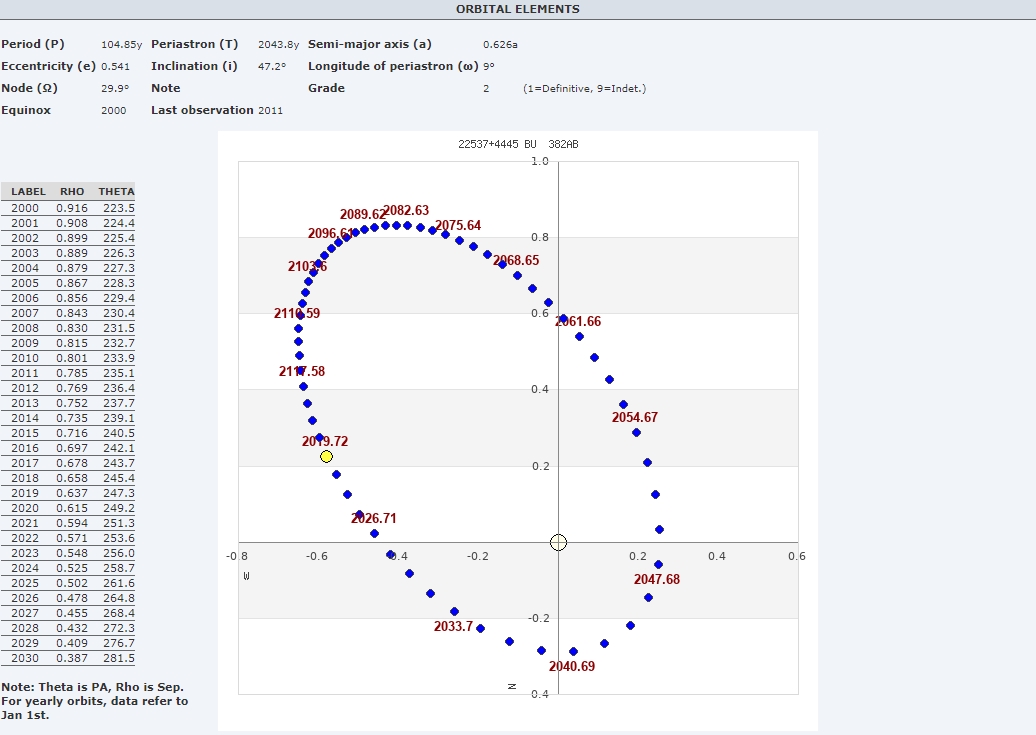The image size is (1036, 735).
Task: Click the ORBITAL ELEMENTS header bar
Action: pyautogui.click(x=517, y=9)
